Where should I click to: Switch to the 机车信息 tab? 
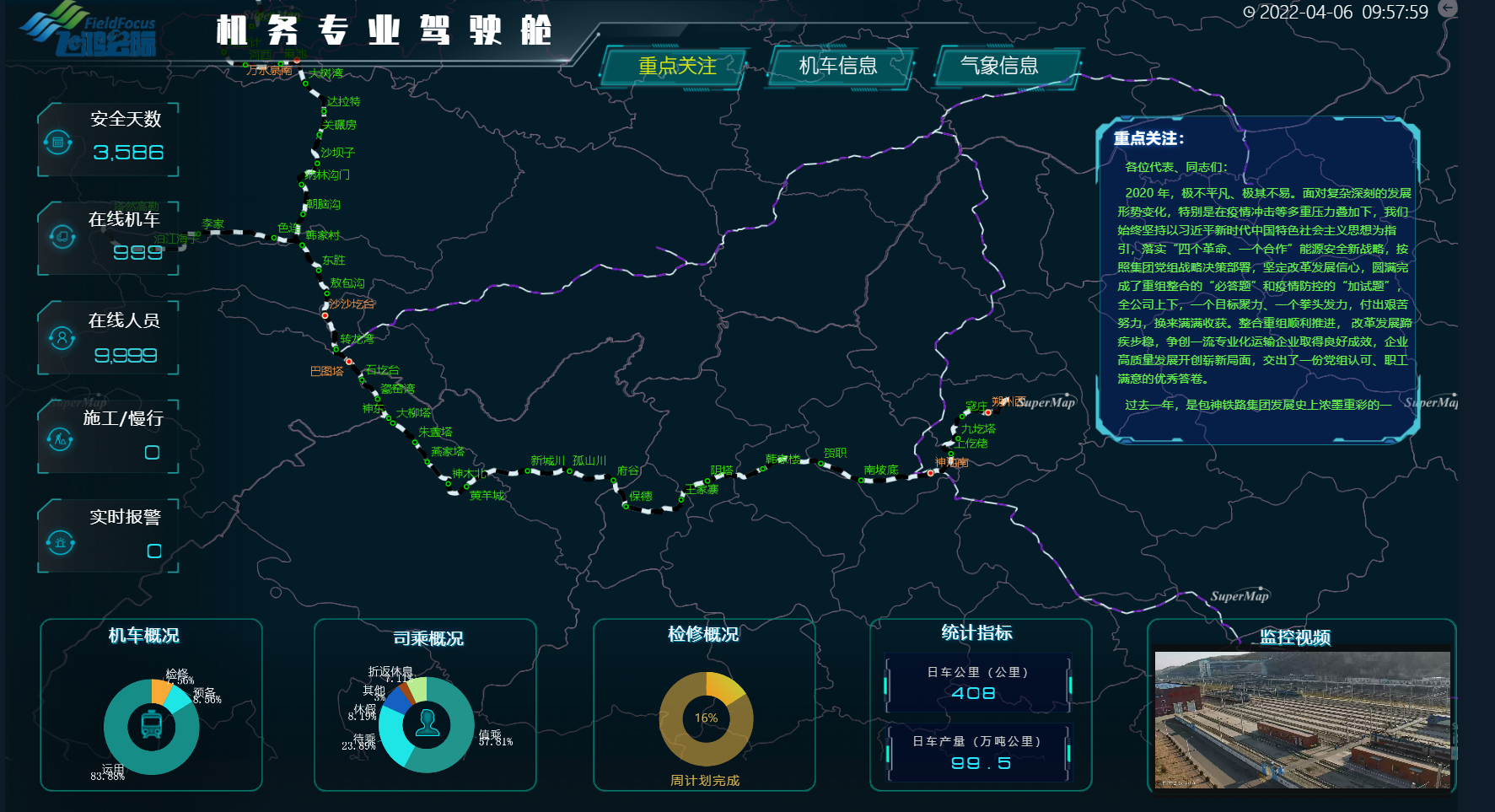click(x=838, y=66)
